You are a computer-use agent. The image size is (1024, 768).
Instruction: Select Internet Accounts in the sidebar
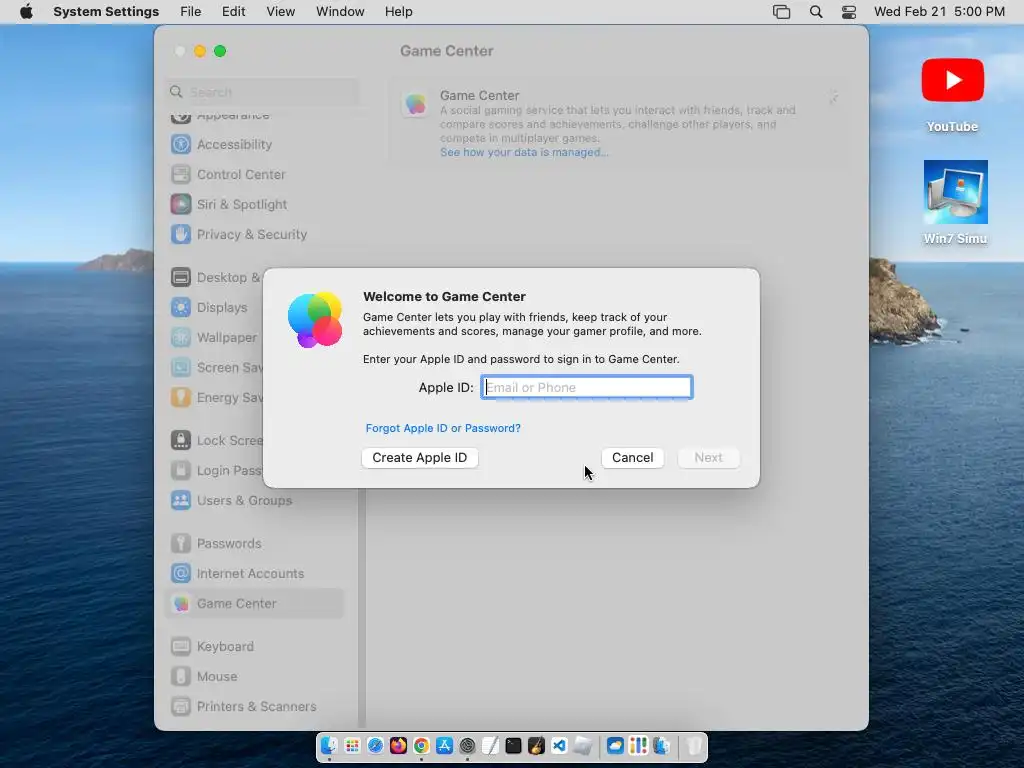pyautogui.click(x=255, y=574)
